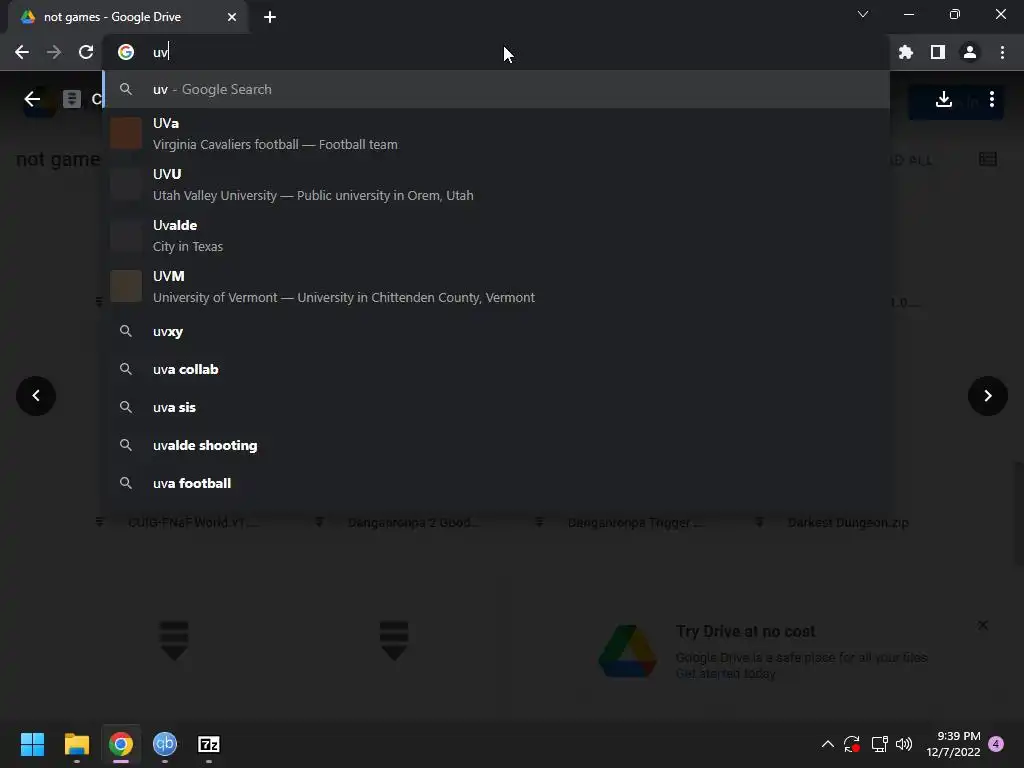This screenshot has width=1024, height=768.
Task: Open the network tray icon
Action: click(x=879, y=744)
